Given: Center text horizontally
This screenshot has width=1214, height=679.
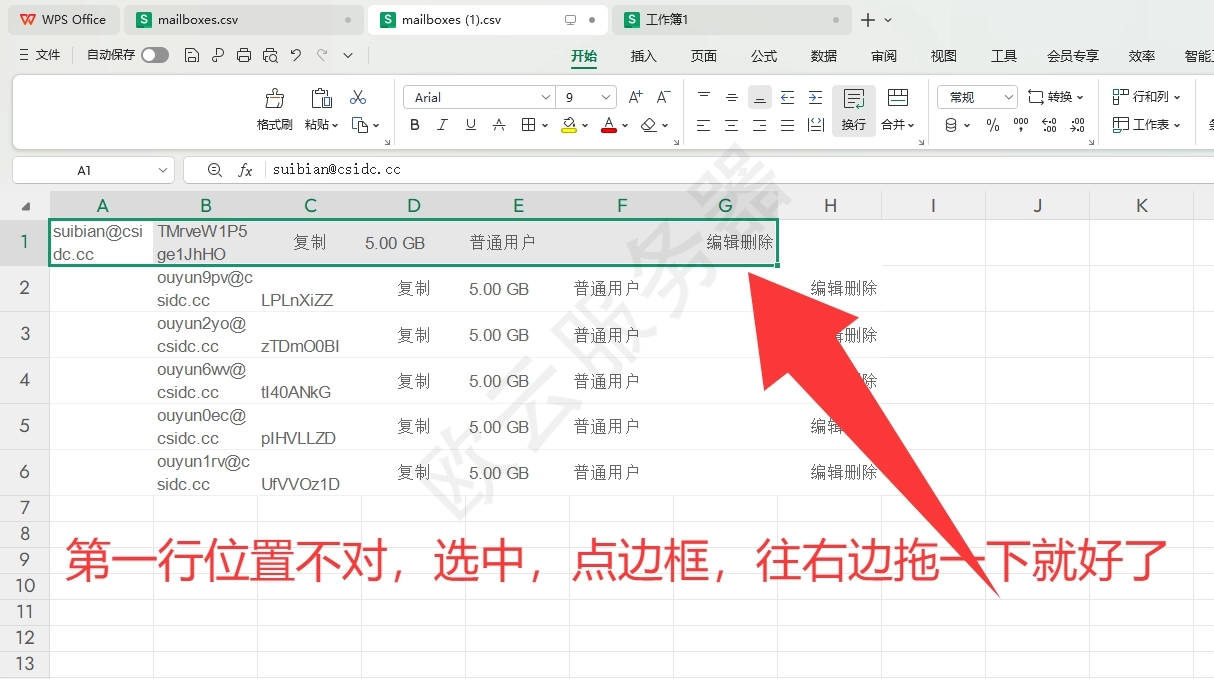Looking at the screenshot, I should click(732, 125).
